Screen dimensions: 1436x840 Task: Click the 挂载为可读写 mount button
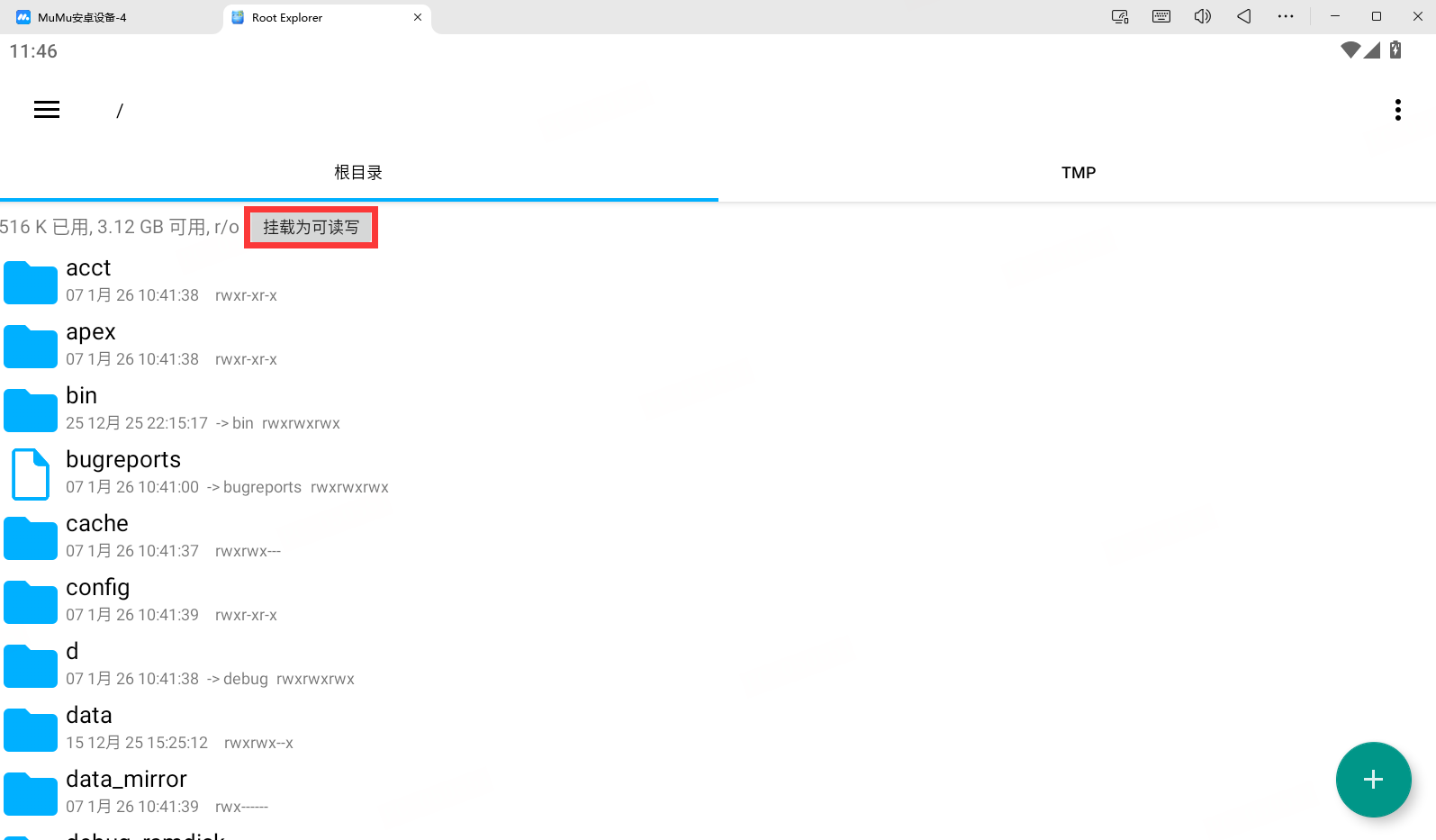tap(311, 227)
